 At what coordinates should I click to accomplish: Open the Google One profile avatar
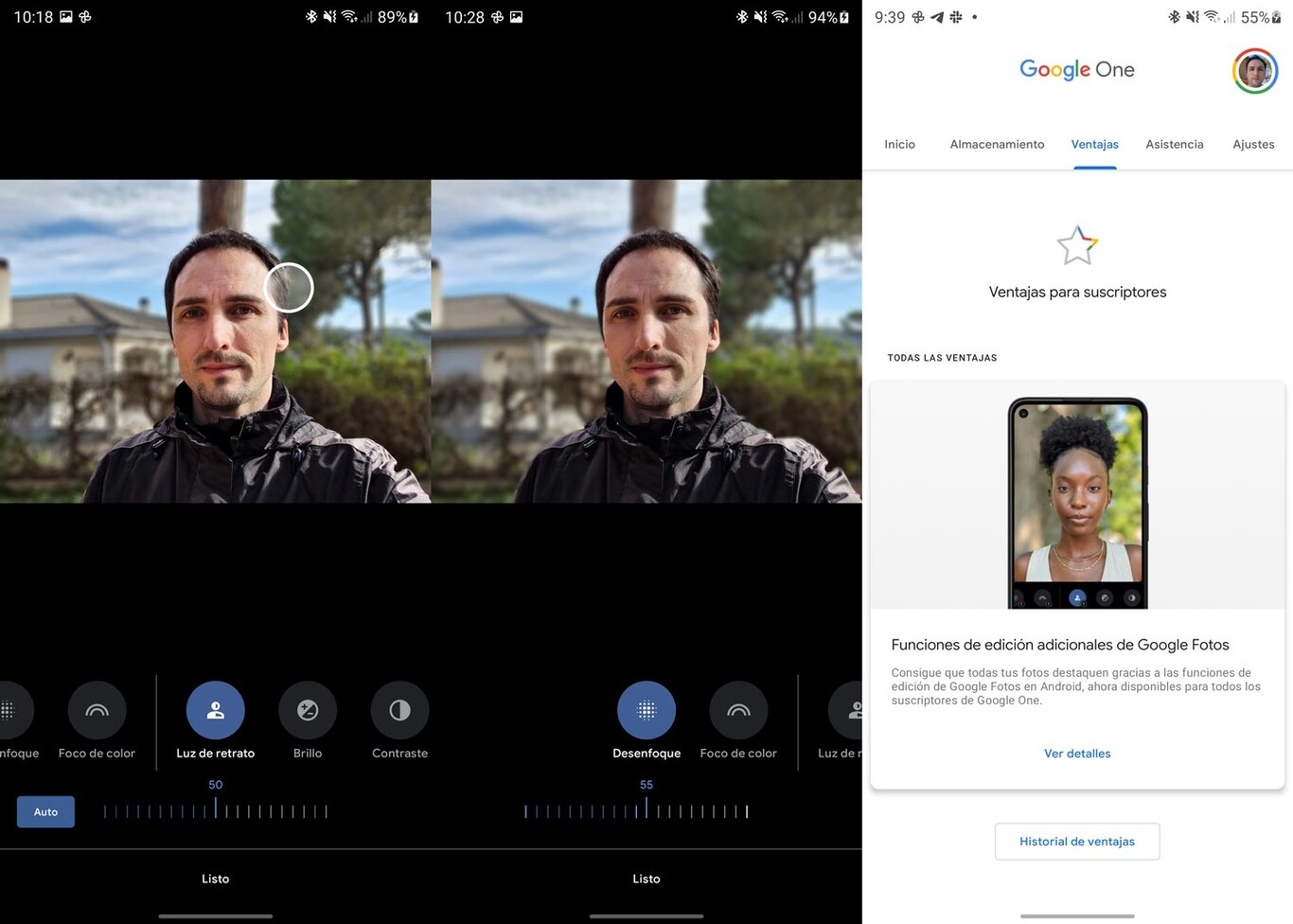[x=1254, y=70]
